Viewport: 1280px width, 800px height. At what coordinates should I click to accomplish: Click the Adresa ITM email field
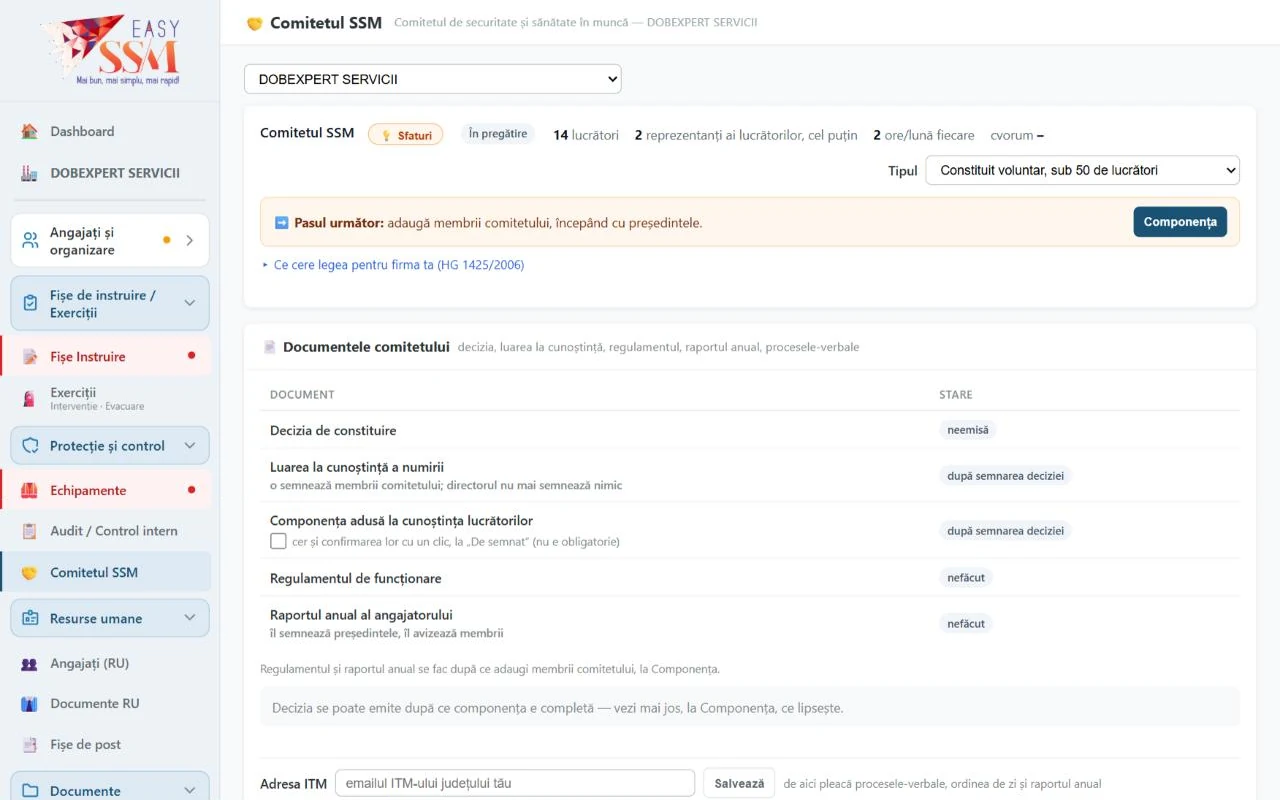click(515, 784)
